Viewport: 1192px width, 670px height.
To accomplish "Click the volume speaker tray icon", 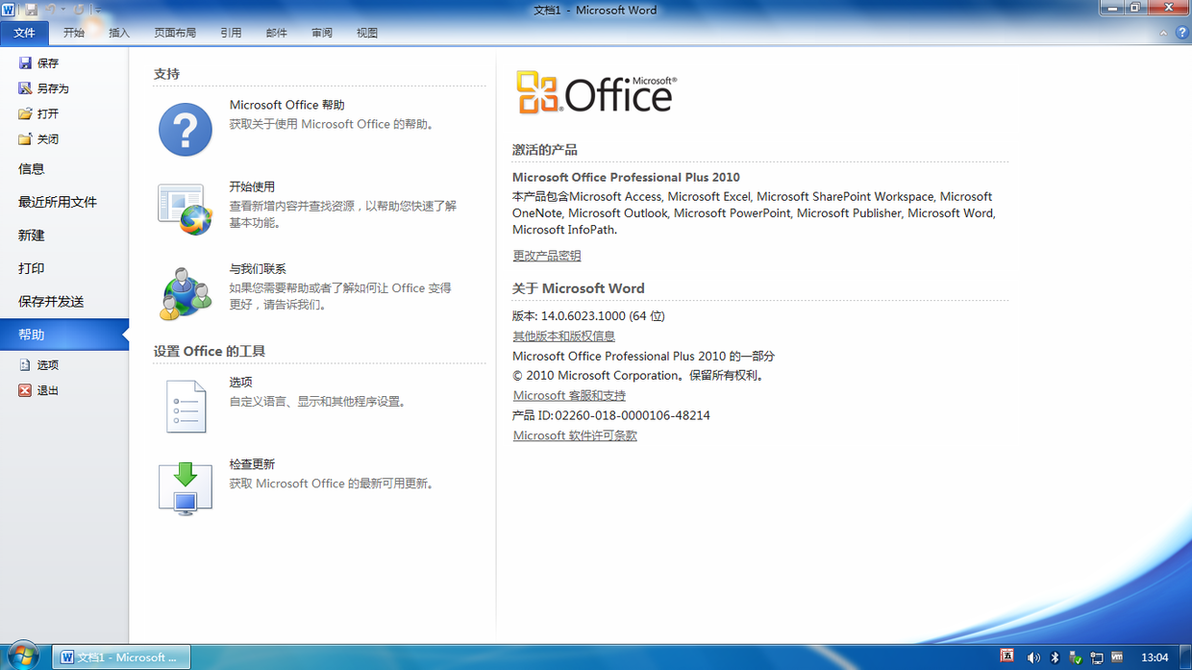I will [1033, 658].
